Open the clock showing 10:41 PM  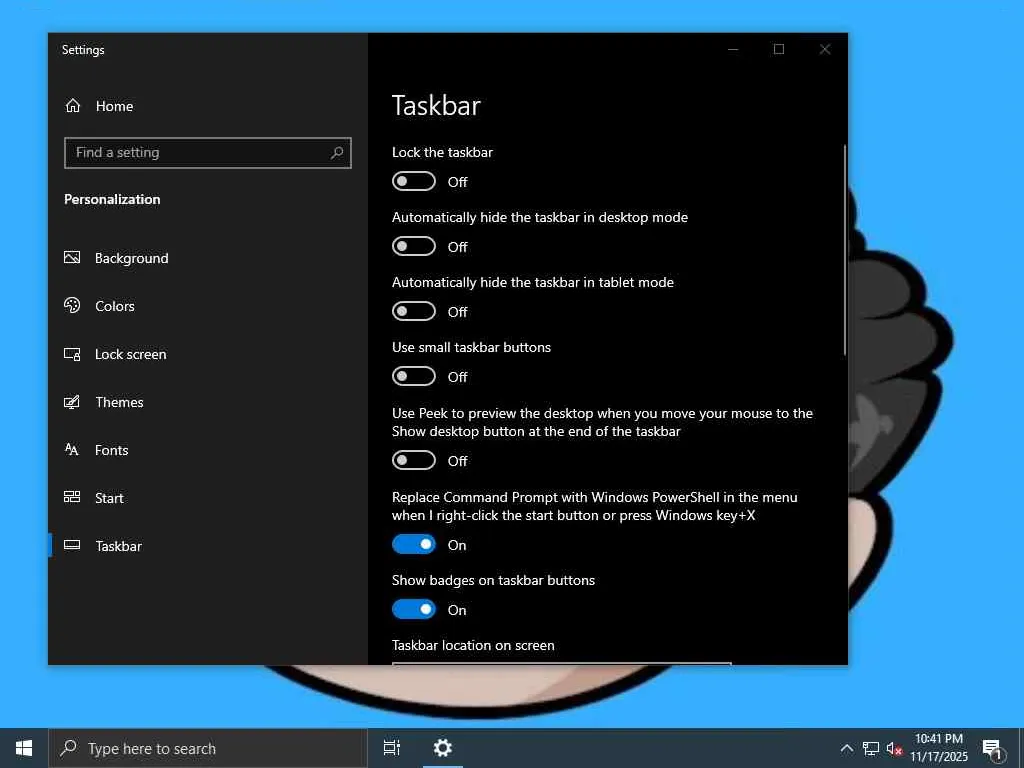[939, 748]
